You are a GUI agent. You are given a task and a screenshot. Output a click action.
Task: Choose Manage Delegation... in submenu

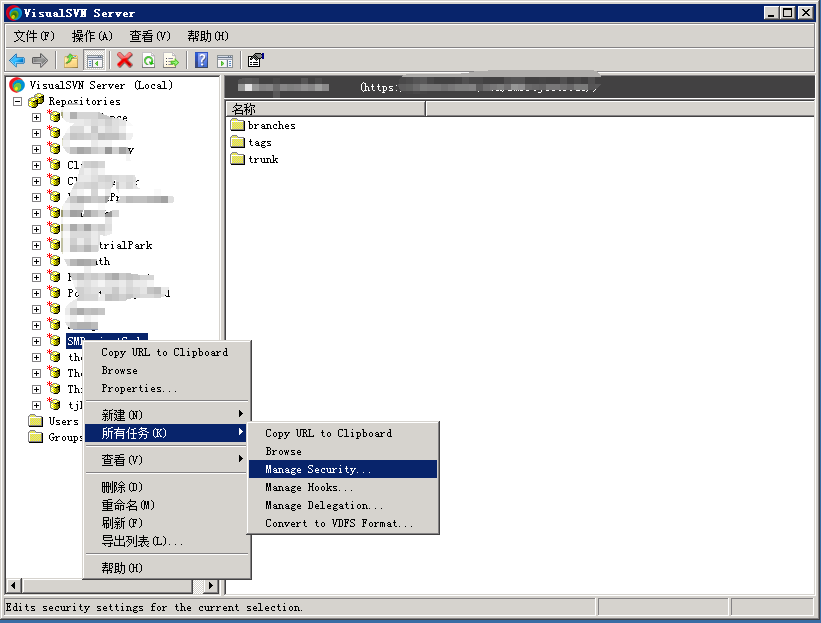point(343,505)
